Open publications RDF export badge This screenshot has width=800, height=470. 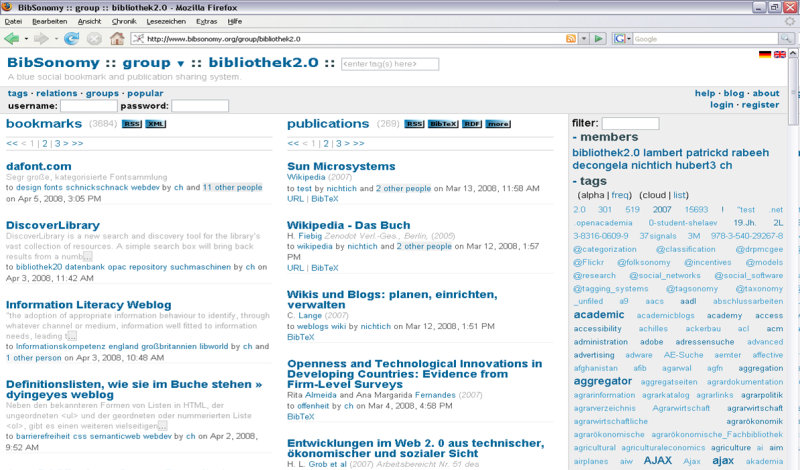coord(472,124)
